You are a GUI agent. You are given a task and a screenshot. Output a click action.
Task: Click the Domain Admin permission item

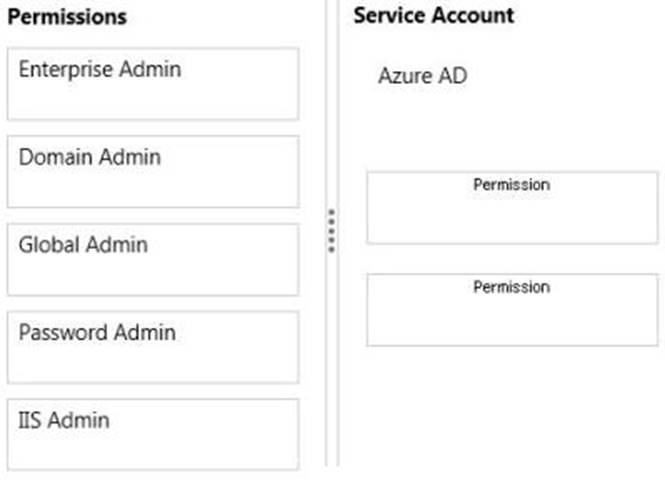click(152, 172)
